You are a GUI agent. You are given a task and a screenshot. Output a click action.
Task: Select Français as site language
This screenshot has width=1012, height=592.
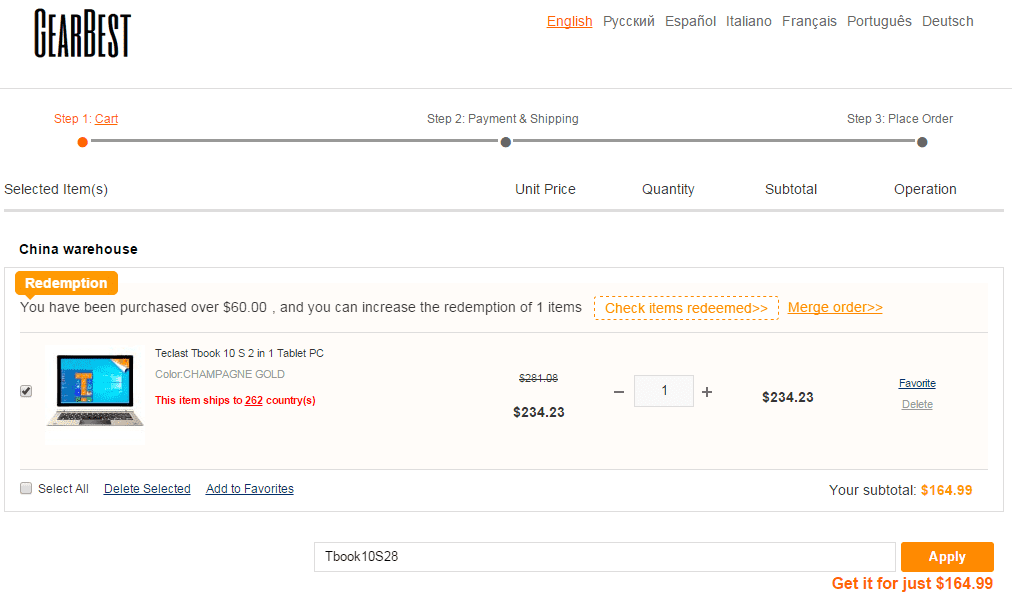click(x=809, y=21)
